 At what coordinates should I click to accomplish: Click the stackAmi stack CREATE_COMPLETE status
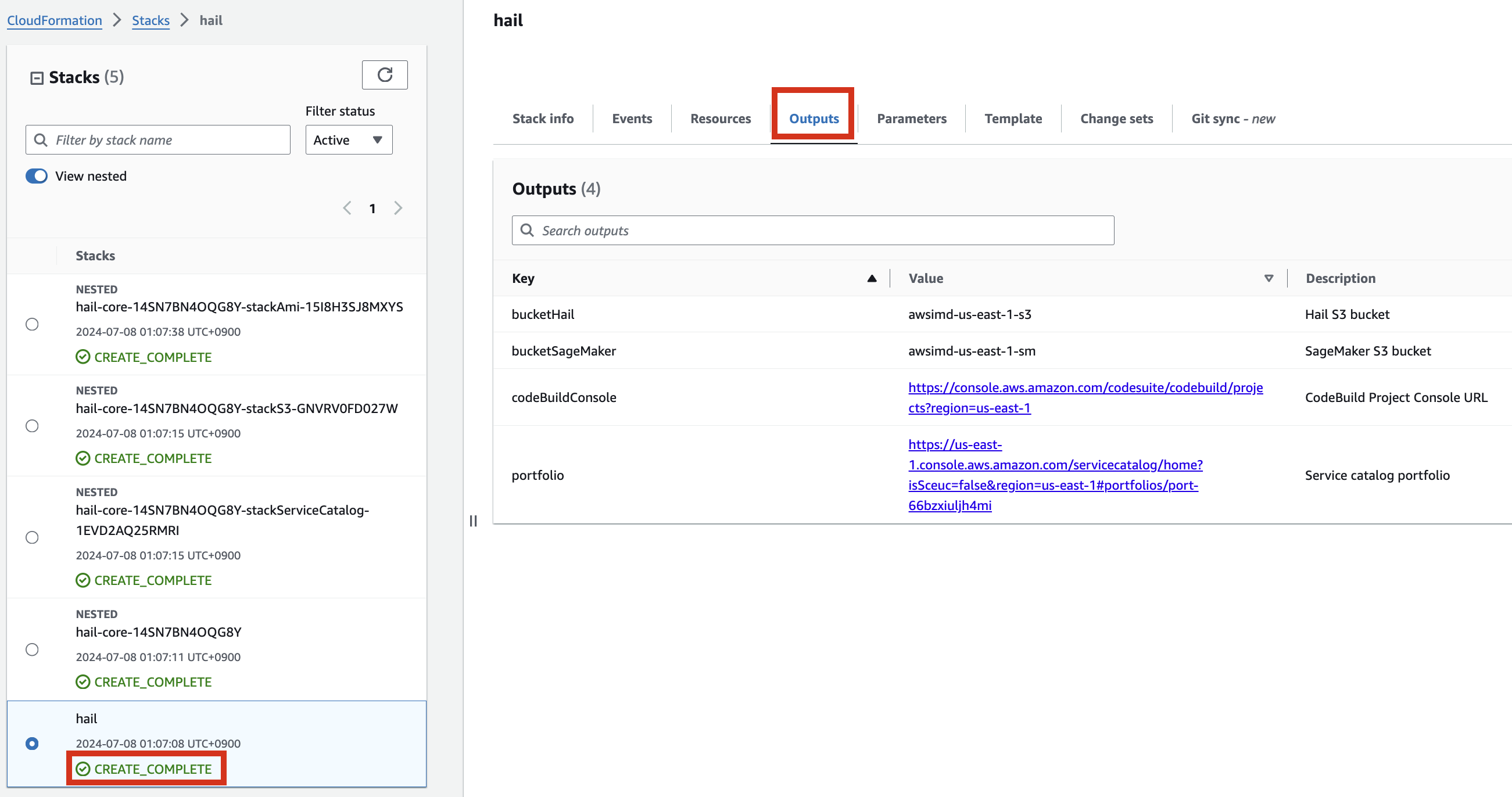coord(144,357)
